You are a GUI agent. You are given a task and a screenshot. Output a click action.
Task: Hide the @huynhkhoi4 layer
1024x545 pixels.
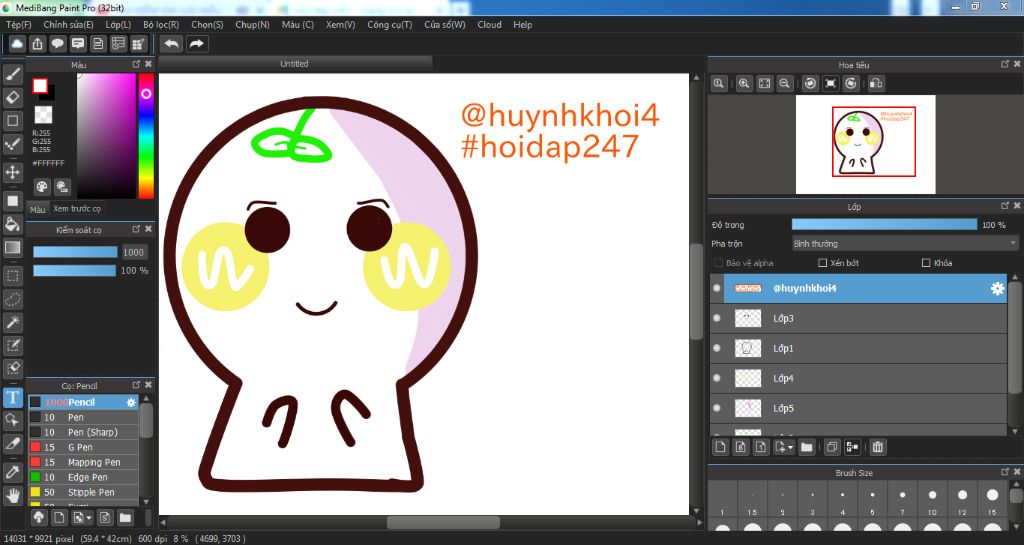[x=717, y=288]
